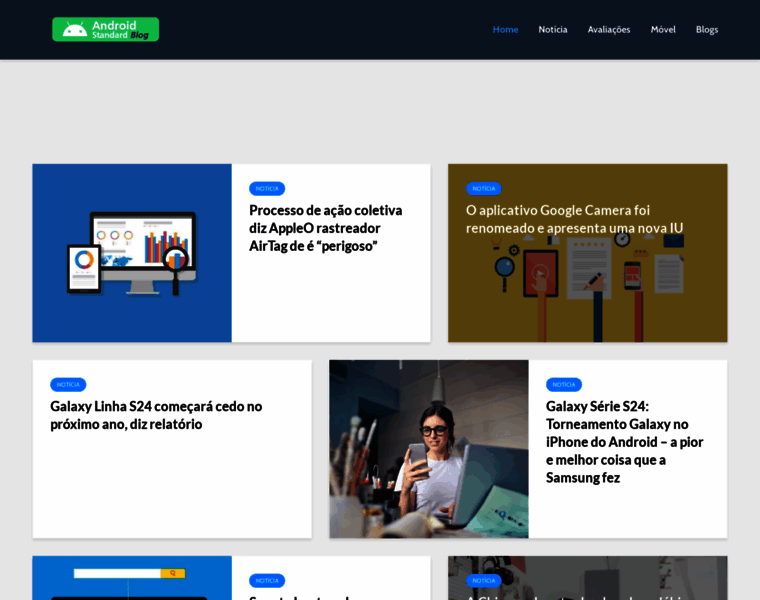Open the Avaliações menu item
Screen dimensions: 760x600
(x=609, y=30)
